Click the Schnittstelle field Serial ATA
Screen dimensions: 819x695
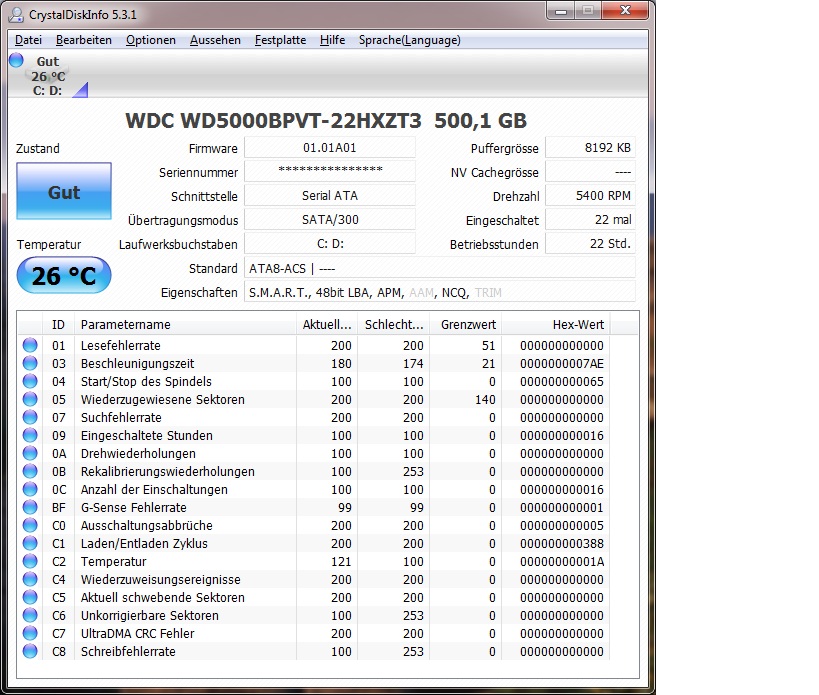tap(330, 196)
